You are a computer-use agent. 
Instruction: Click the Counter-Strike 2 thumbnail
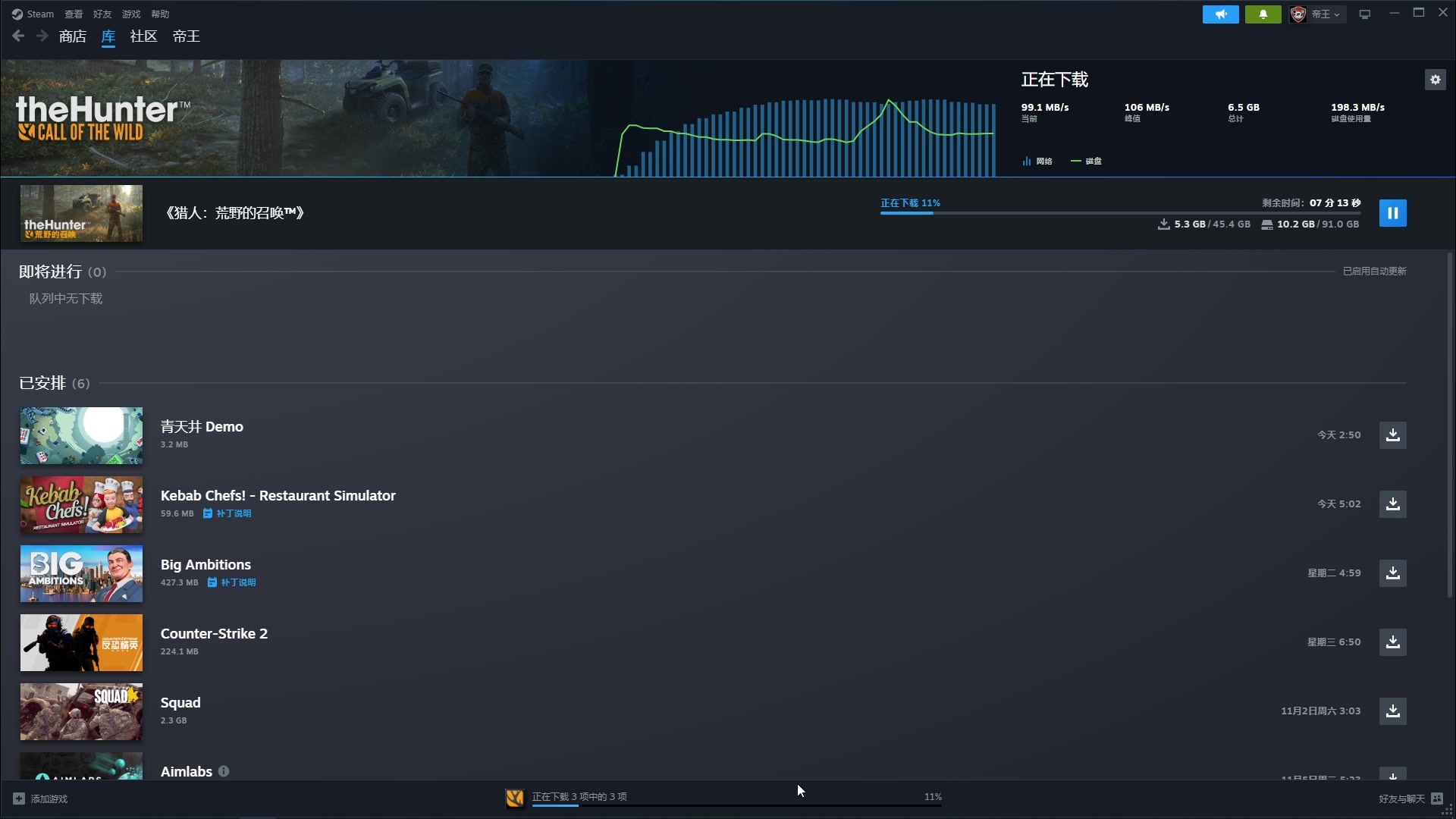pos(81,642)
